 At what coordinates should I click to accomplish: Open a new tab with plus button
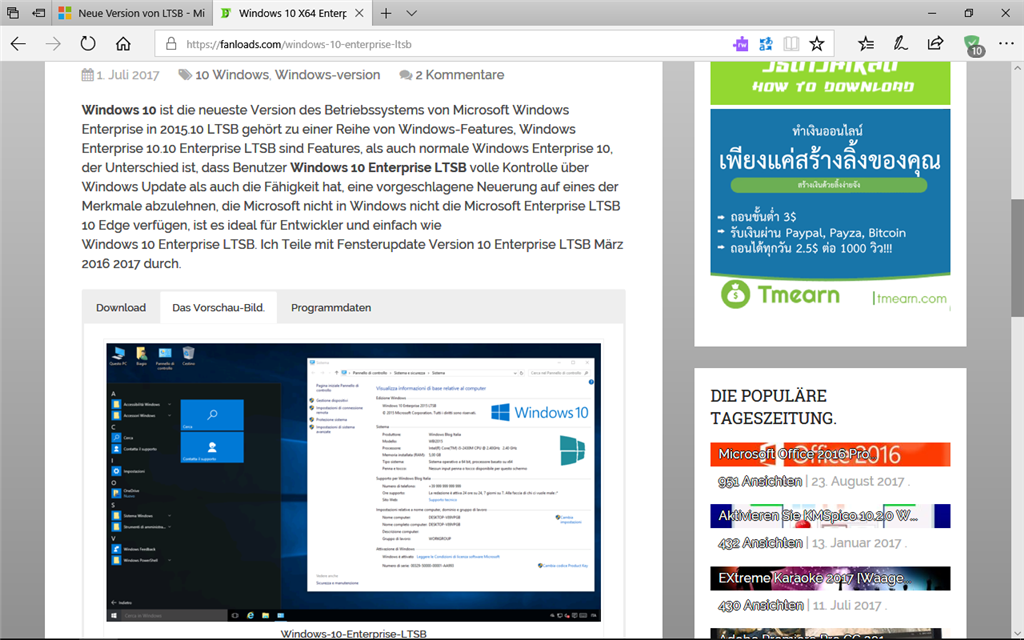[386, 13]
